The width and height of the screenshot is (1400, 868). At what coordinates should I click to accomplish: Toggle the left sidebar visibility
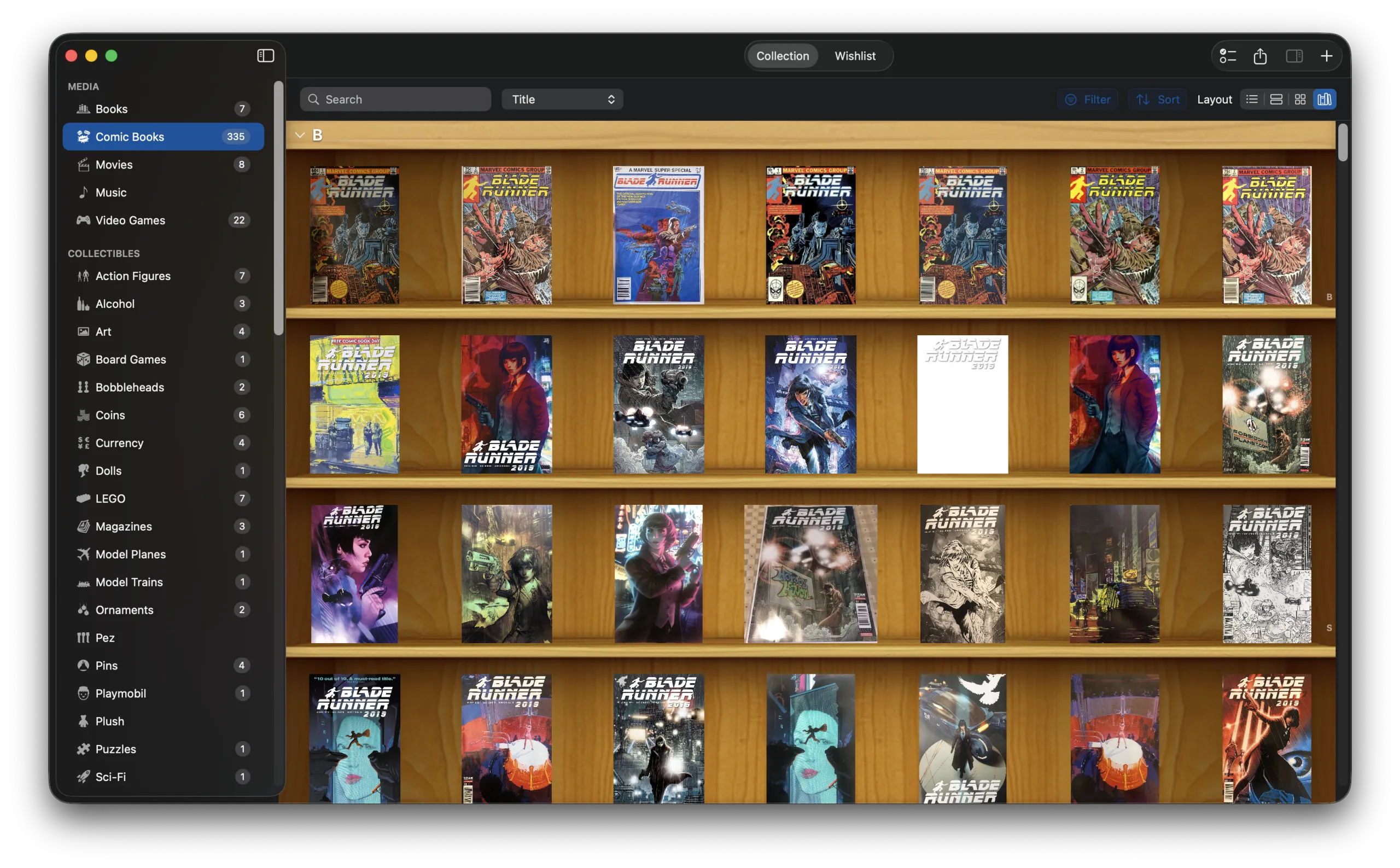(265, 56)
